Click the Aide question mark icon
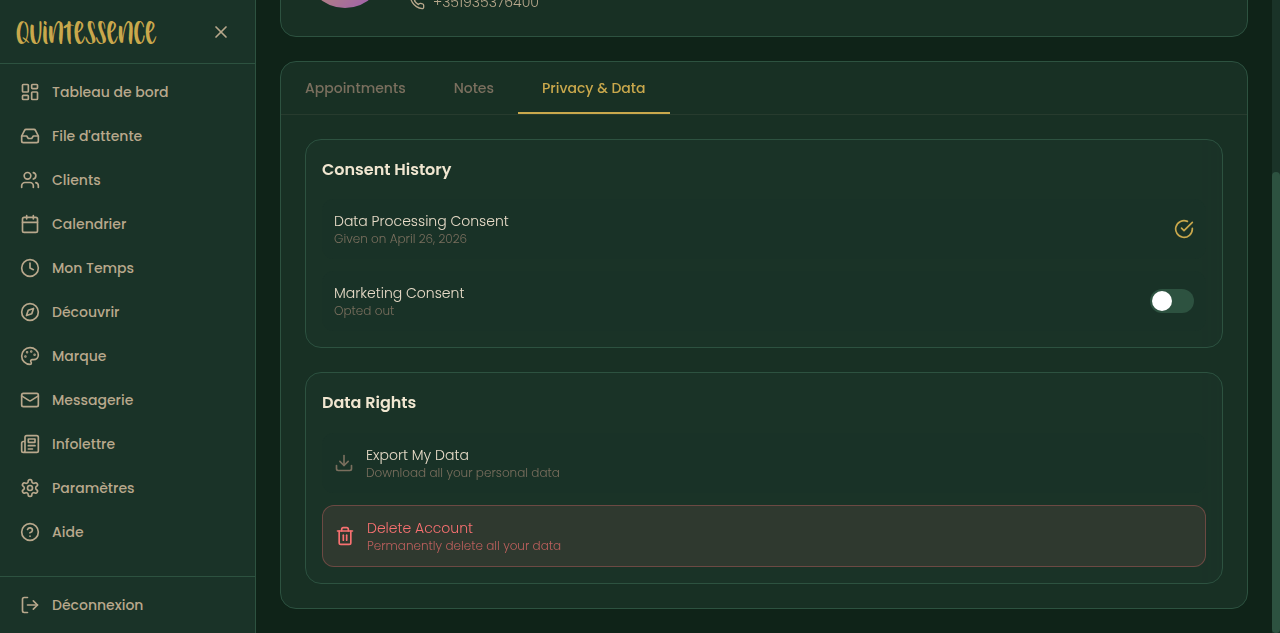 pyautogui.click(x=30, y=532)
